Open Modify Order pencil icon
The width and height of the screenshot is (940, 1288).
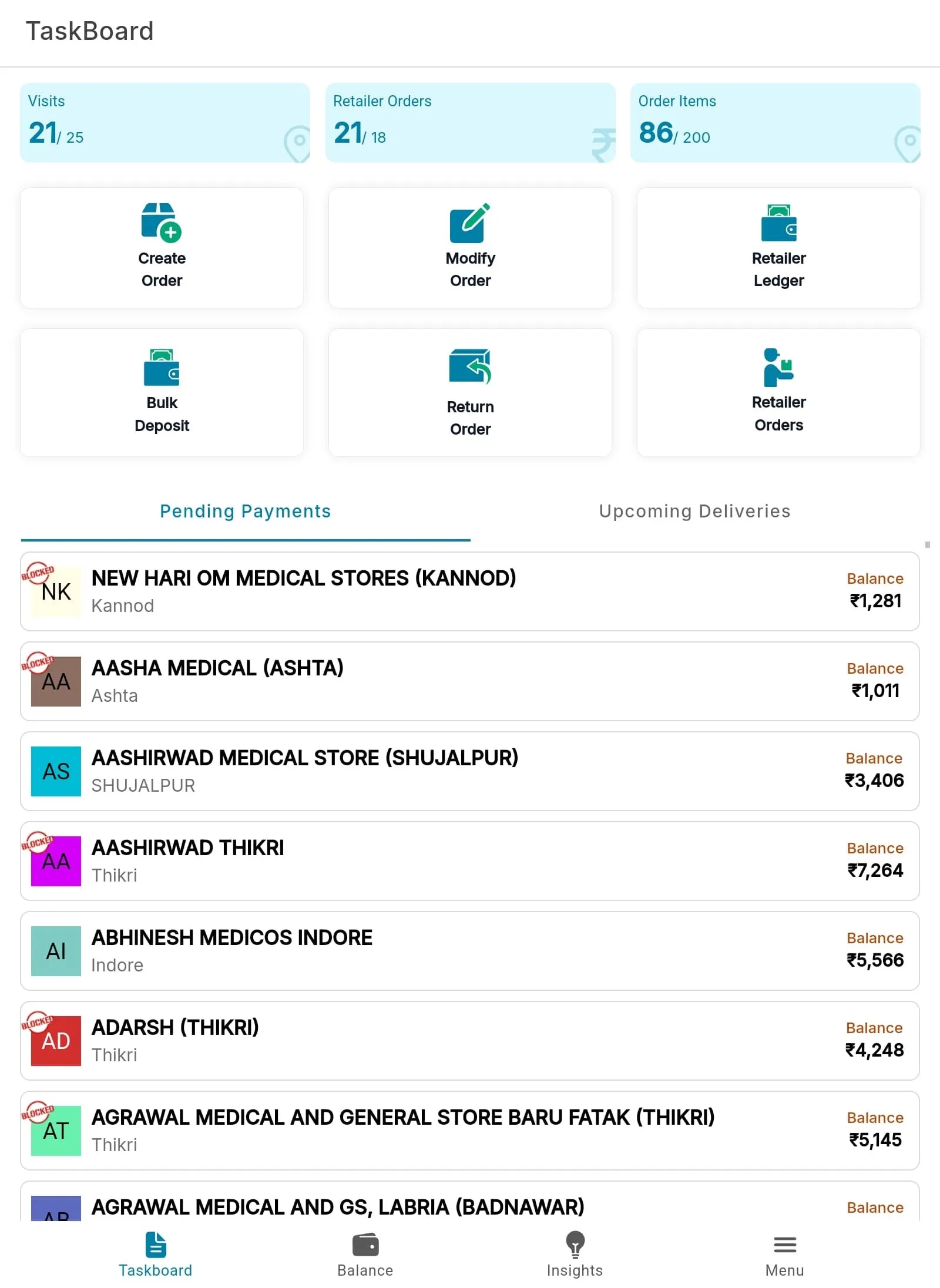(x=470, y=223)
